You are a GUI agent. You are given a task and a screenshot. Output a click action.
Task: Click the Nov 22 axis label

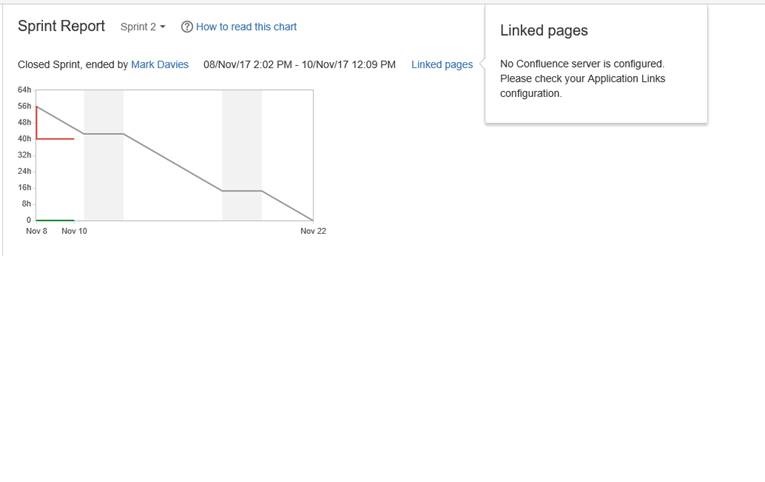click(x=313, y=231)
